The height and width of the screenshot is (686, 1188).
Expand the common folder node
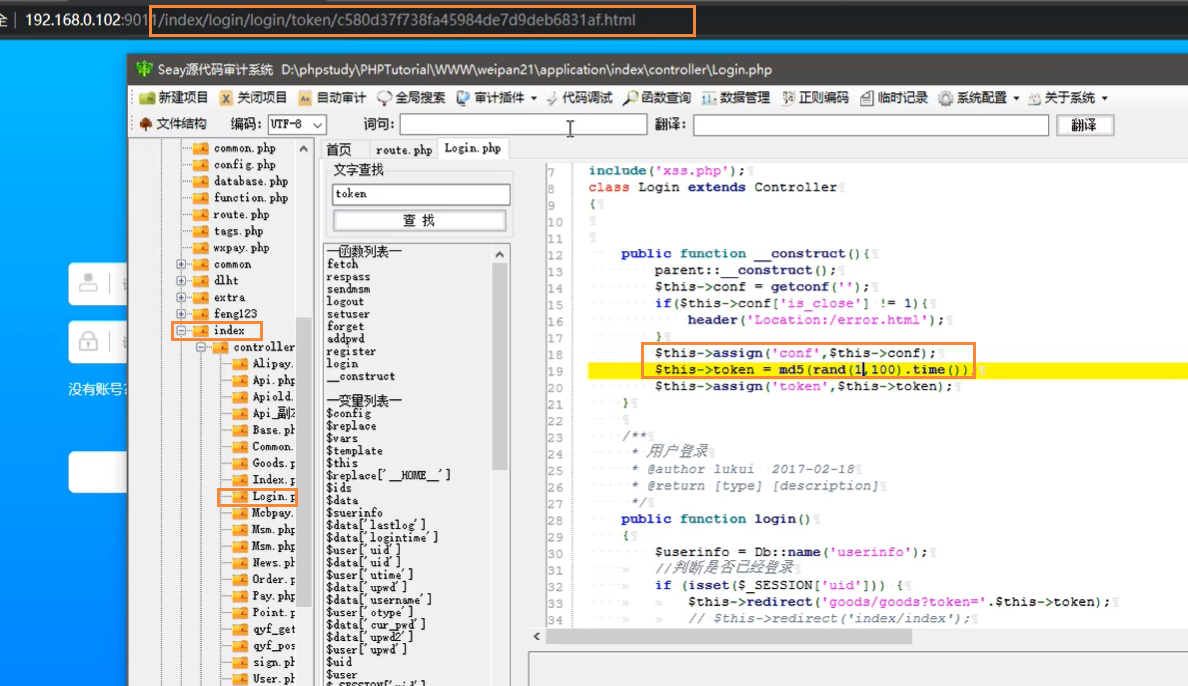(x=181, y=265)
